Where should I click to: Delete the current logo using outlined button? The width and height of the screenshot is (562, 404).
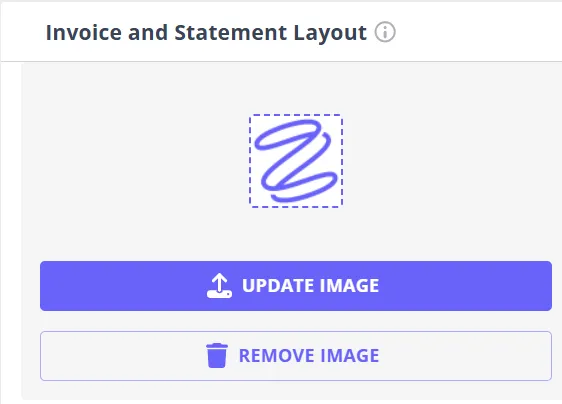tap(296, 356)
